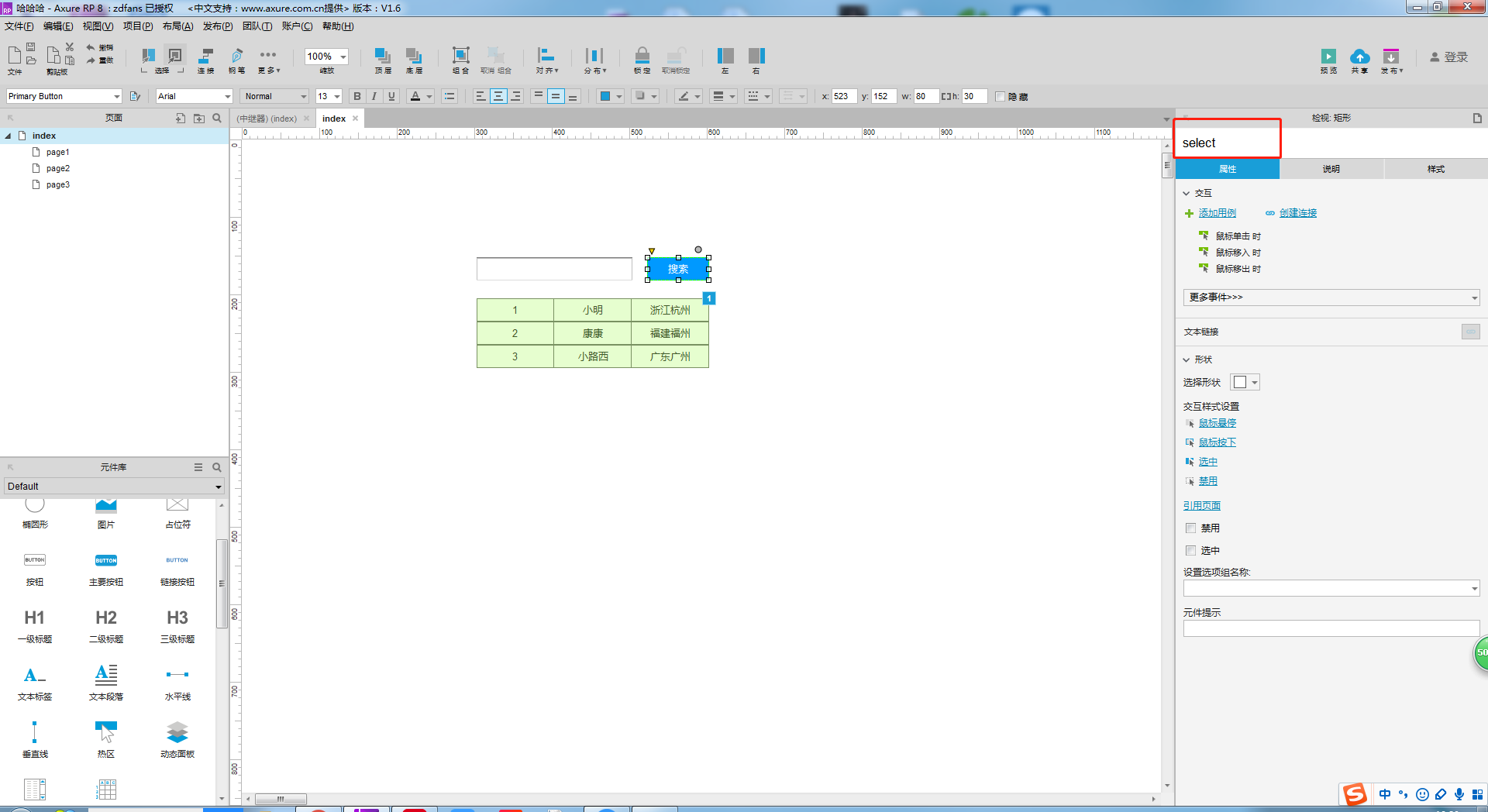Collapse the shape (形状) section
The height and width of the screenshot is (812, 1488).
[x=1186, y=360]
